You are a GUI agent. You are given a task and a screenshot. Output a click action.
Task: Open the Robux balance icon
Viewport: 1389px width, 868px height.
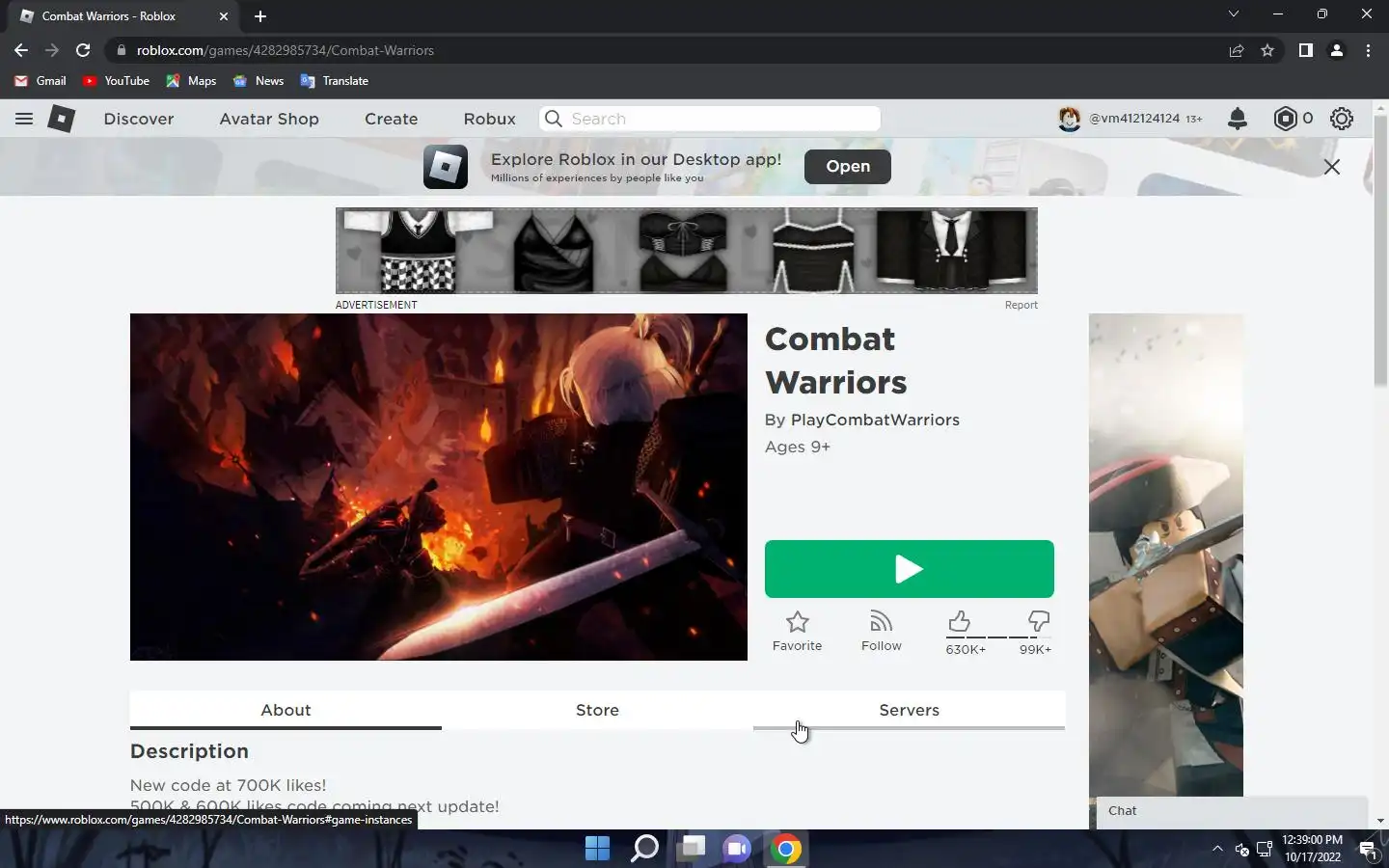pos(1285,119)
